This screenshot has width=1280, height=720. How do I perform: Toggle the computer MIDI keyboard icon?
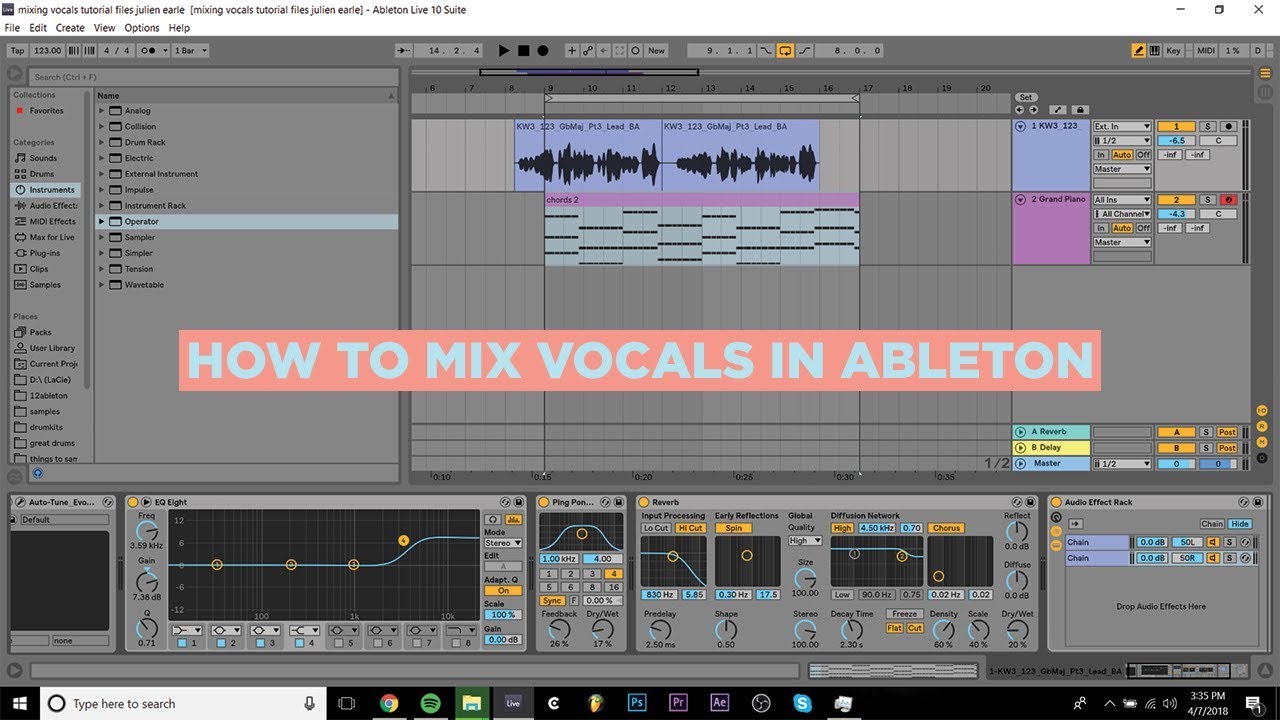(x=1155, y=50)
